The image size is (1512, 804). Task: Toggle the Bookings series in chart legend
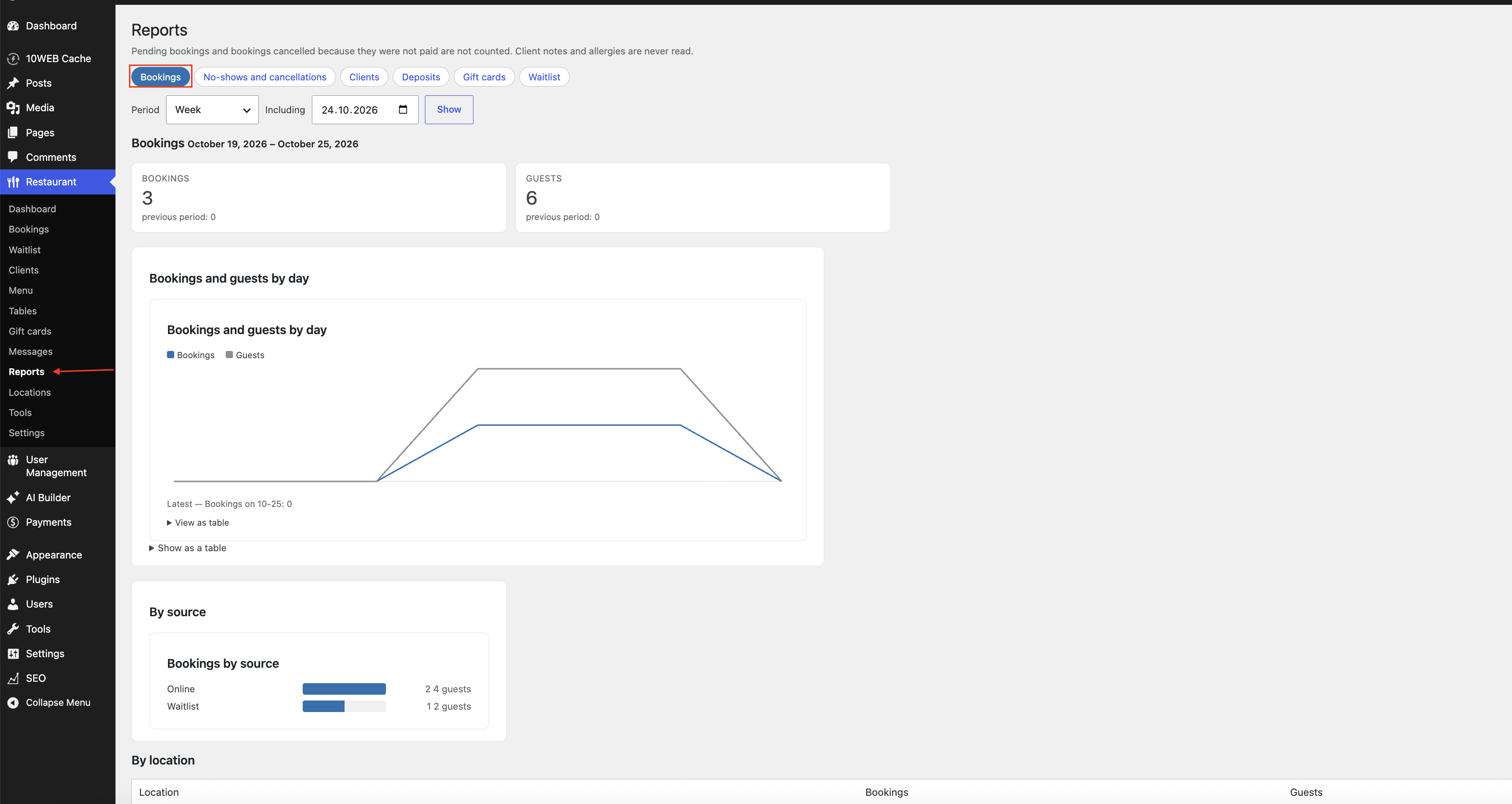point(191,355)
